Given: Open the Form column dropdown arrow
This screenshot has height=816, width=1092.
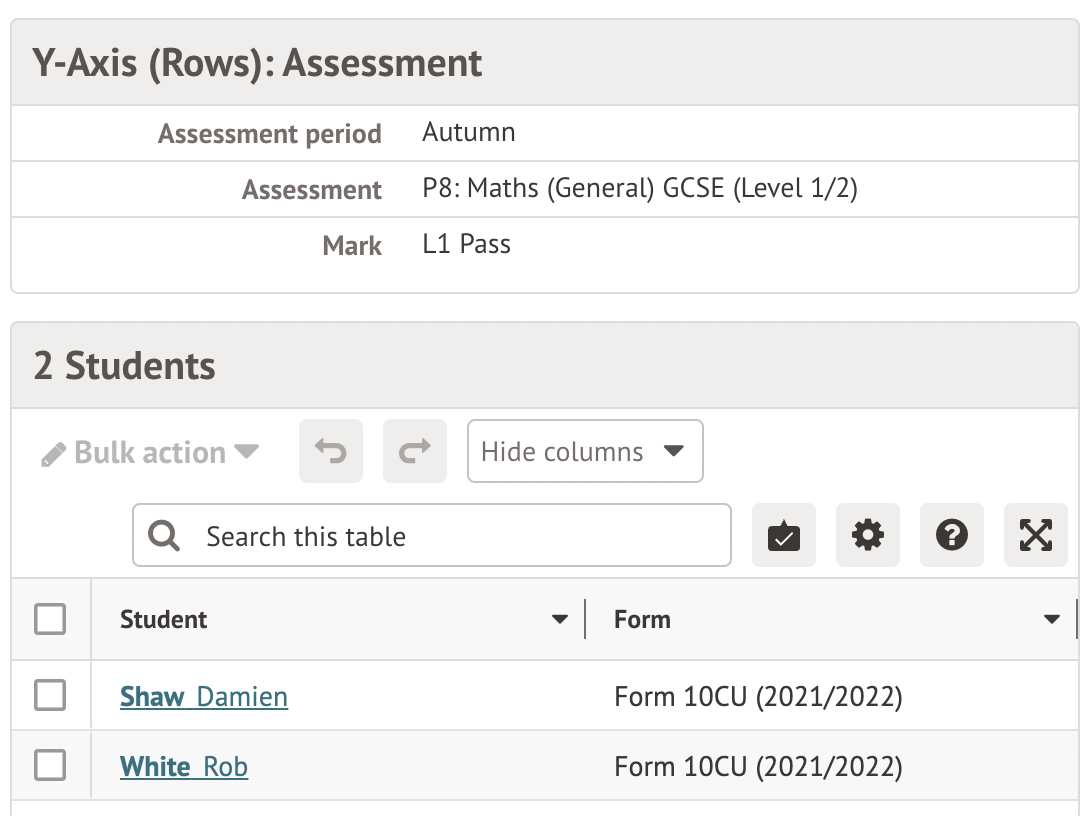Looking at the screenshot, I should point(1051,620).
